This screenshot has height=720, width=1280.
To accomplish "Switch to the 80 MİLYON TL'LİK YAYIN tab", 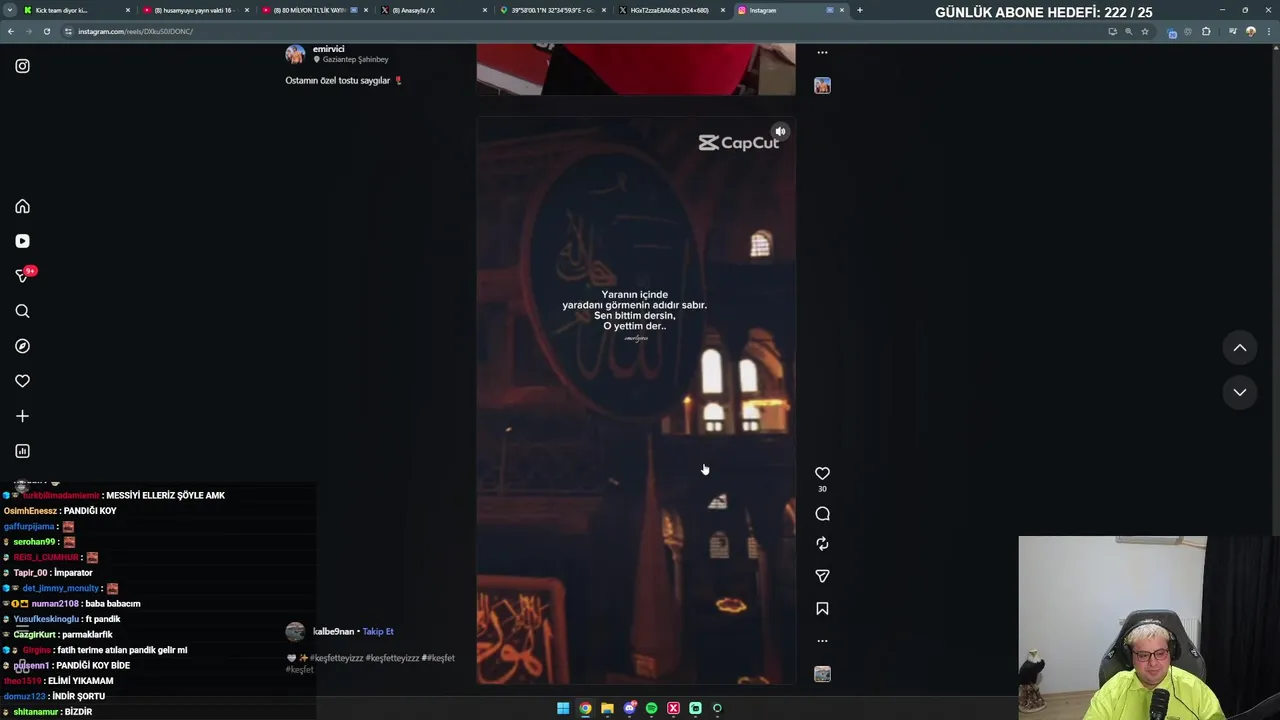I will 314,10.
